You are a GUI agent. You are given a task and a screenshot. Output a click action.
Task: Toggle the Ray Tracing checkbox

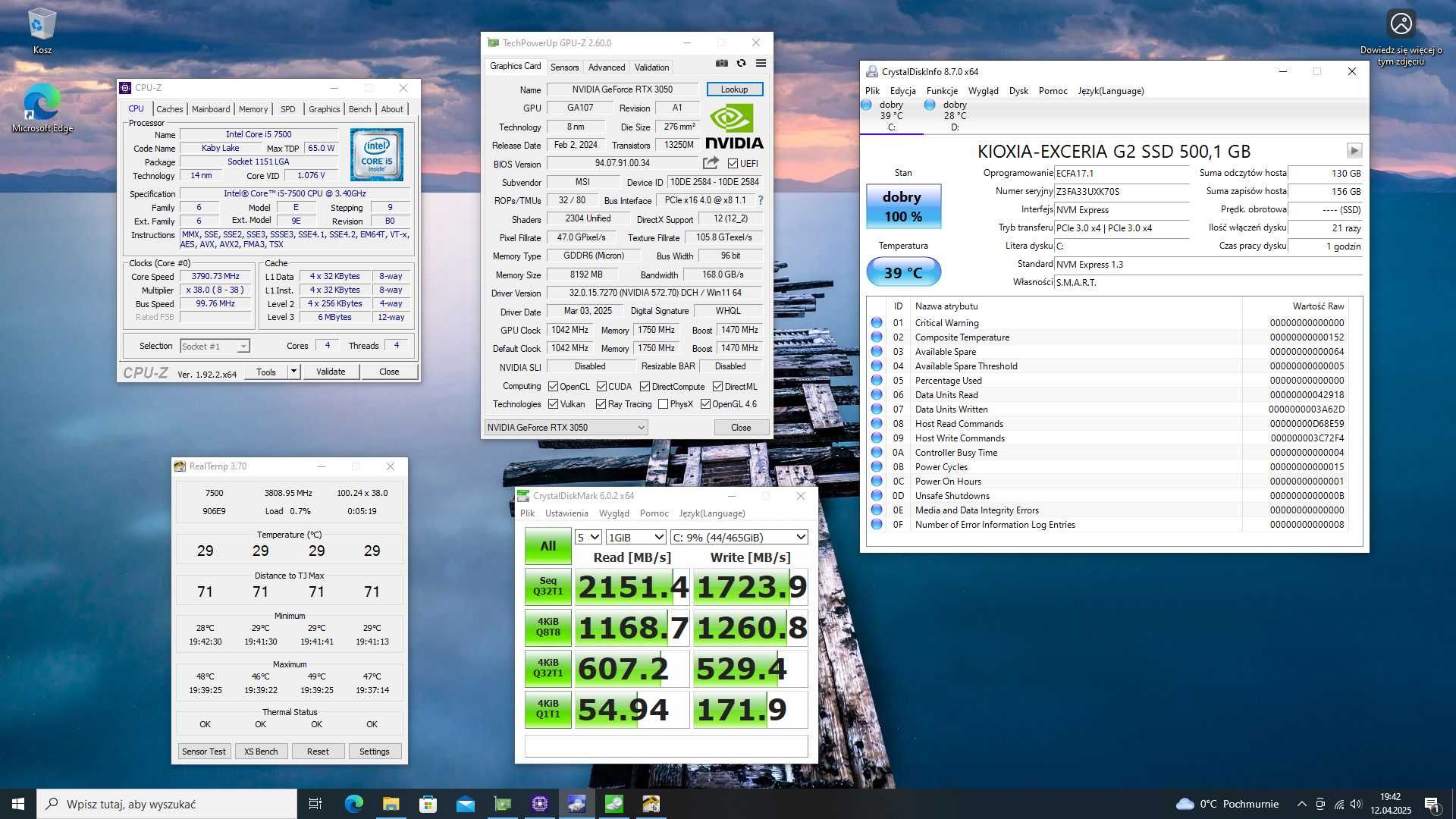[601, 404]
